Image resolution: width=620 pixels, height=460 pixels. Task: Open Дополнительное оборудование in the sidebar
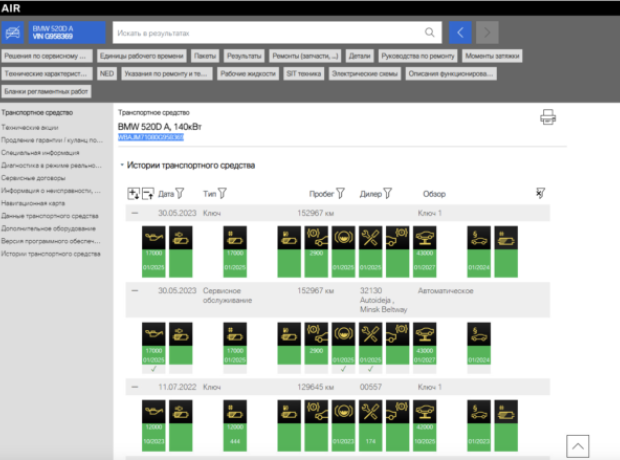[x=48, y=229]
